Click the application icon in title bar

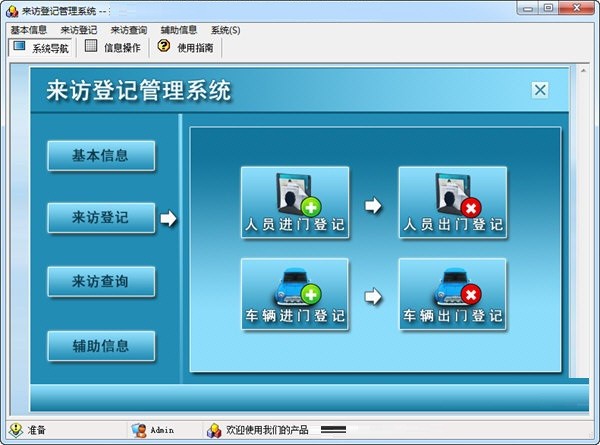pyautogui.click(x=11, y=11)
